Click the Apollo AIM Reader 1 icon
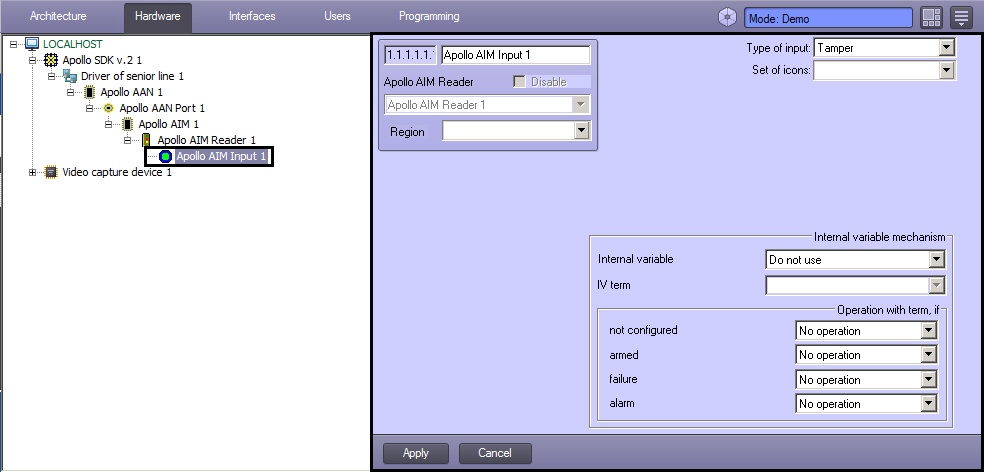Viewport: 984px width, 472px height. [x=146, y=140]
